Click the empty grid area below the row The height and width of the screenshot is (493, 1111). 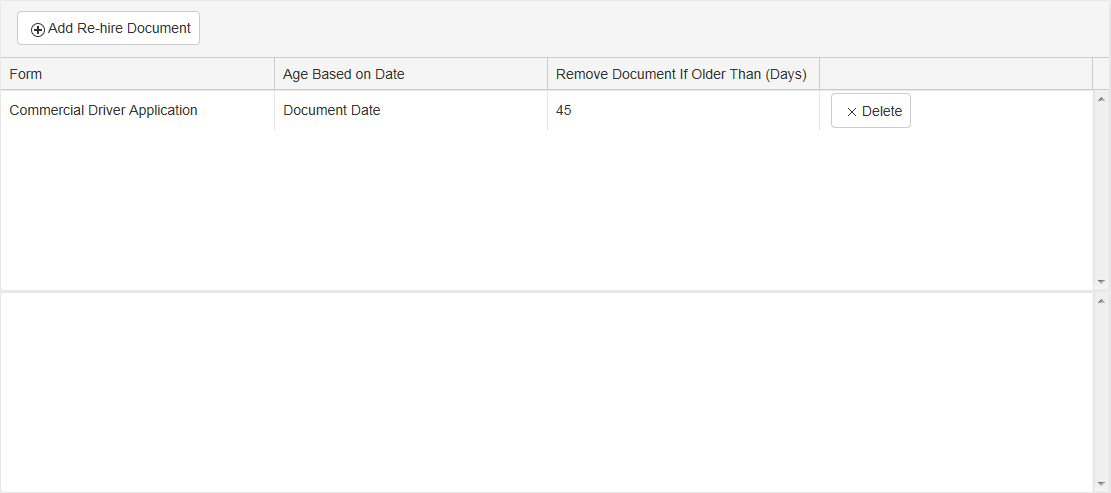(x=546, y=210)
